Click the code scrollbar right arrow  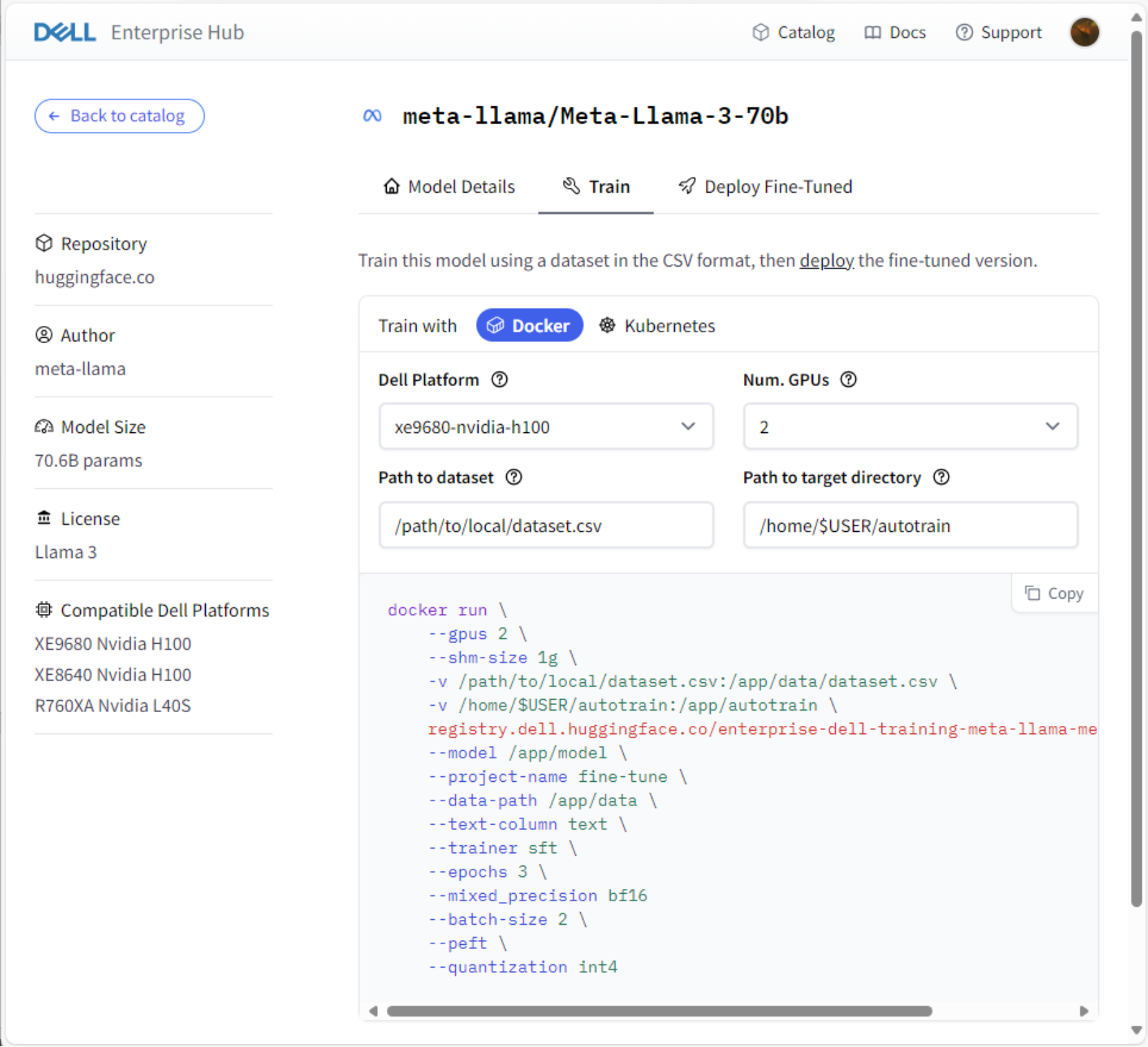[x=1084, y=1011]
